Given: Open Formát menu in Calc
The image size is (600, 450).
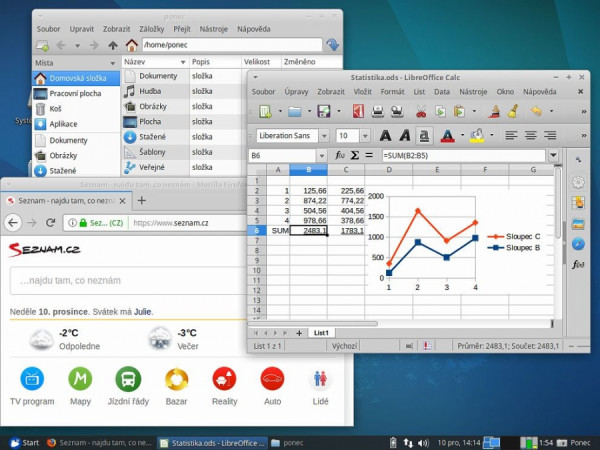Looking at the screenshot, I should 392,92.
